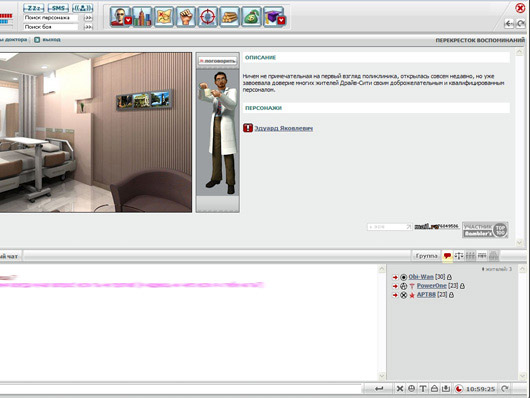Click the red star icon beside APT88

pyautogui.click(x=412, y=295)
